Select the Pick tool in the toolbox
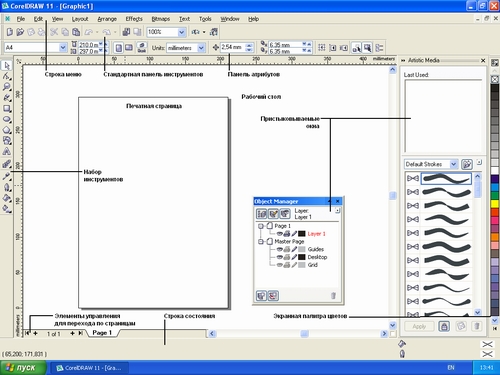 pos(7,65)
